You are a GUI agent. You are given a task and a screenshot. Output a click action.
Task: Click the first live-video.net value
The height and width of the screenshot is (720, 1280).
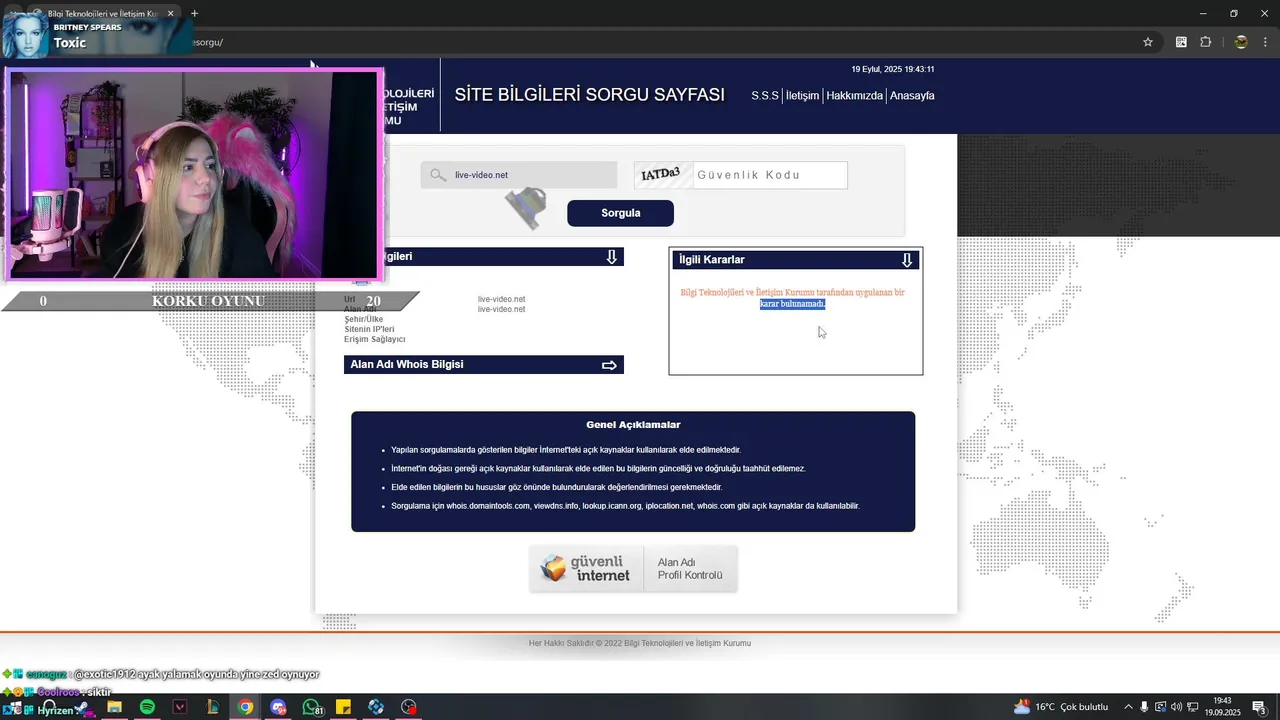(501, 299)
